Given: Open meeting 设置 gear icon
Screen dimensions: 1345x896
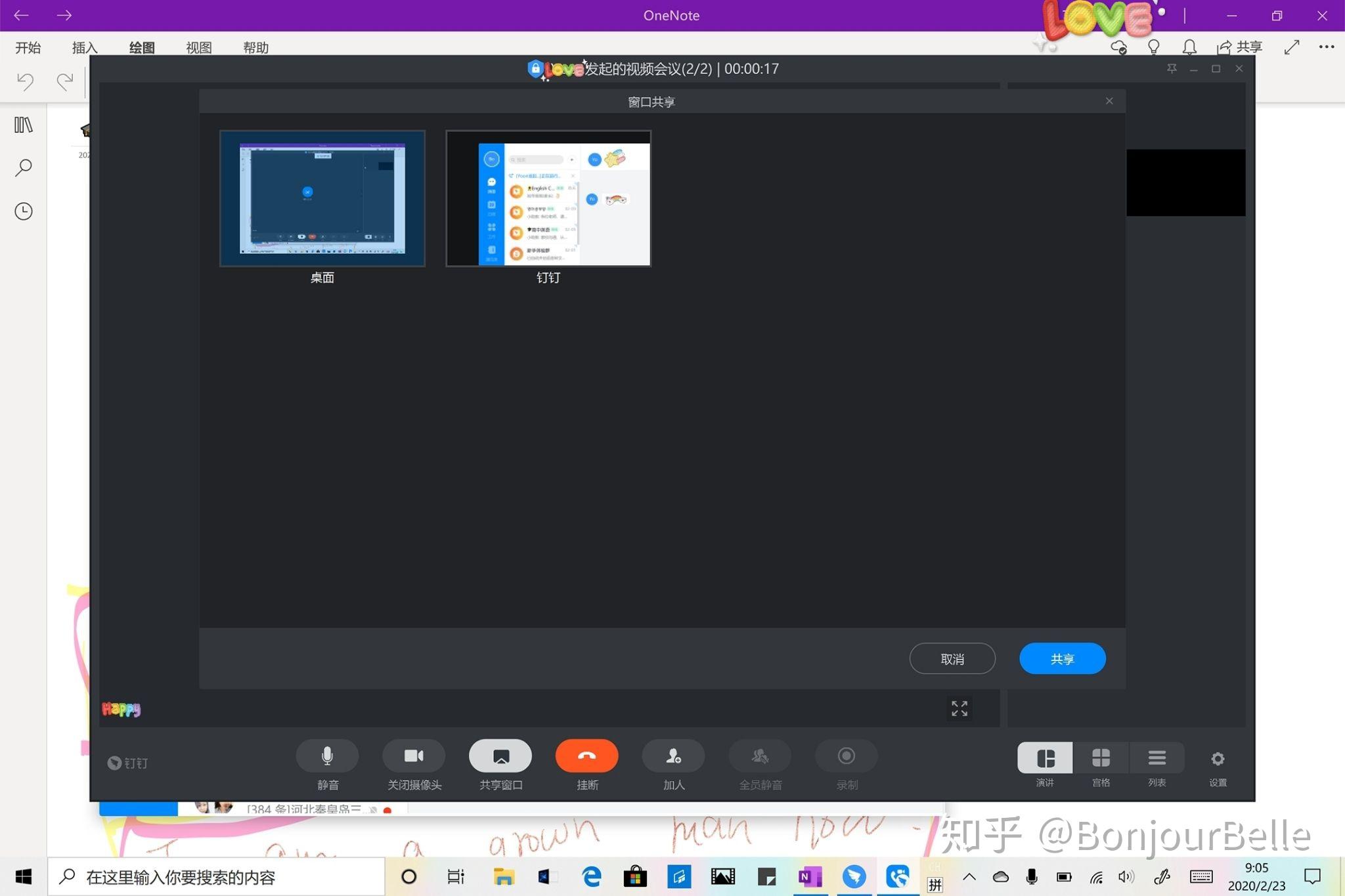Looking at the screenshot, I should tap(1218, 759).
